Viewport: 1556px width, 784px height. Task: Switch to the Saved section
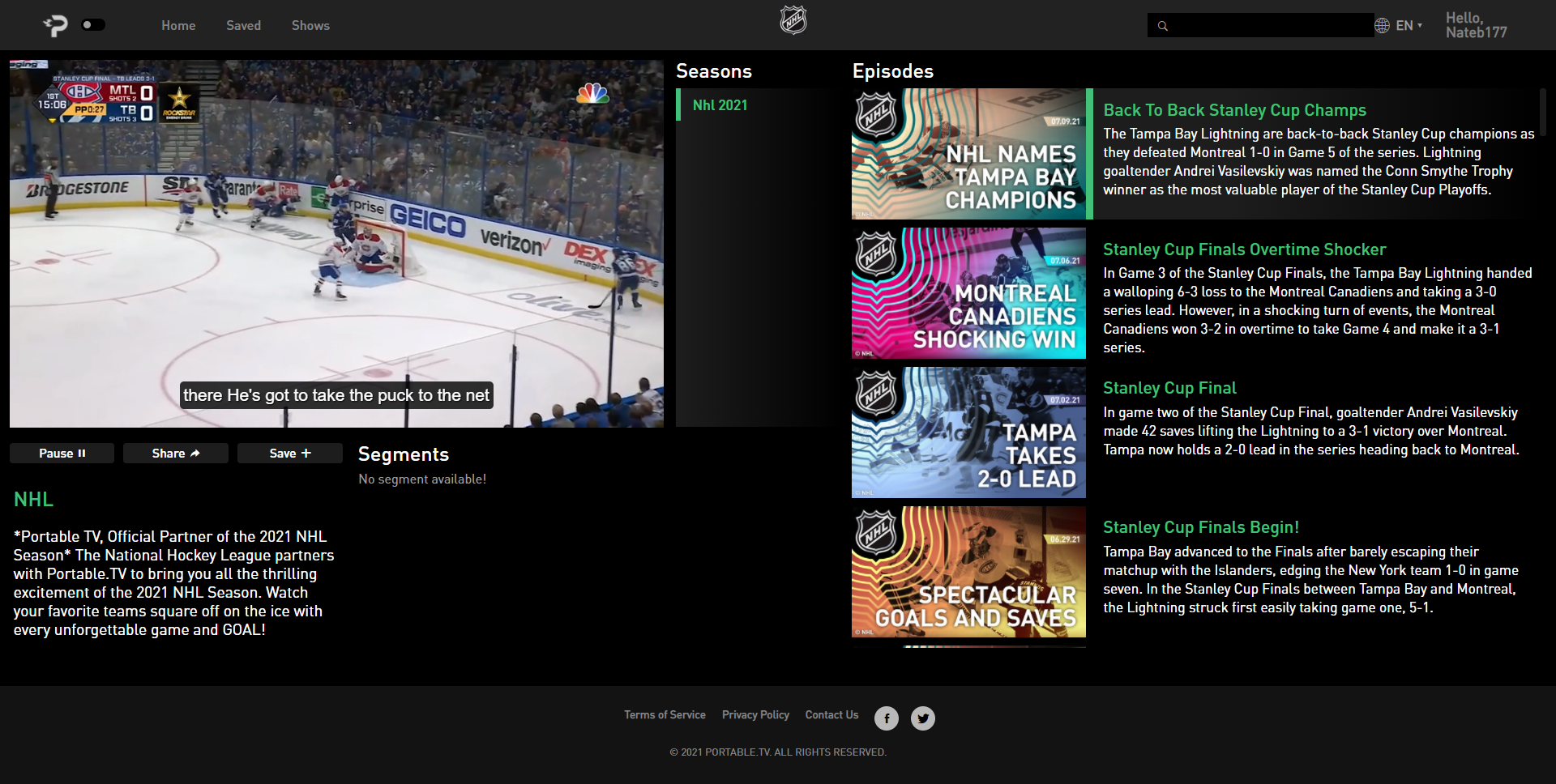pyautogui.click(x=243, y=25)
